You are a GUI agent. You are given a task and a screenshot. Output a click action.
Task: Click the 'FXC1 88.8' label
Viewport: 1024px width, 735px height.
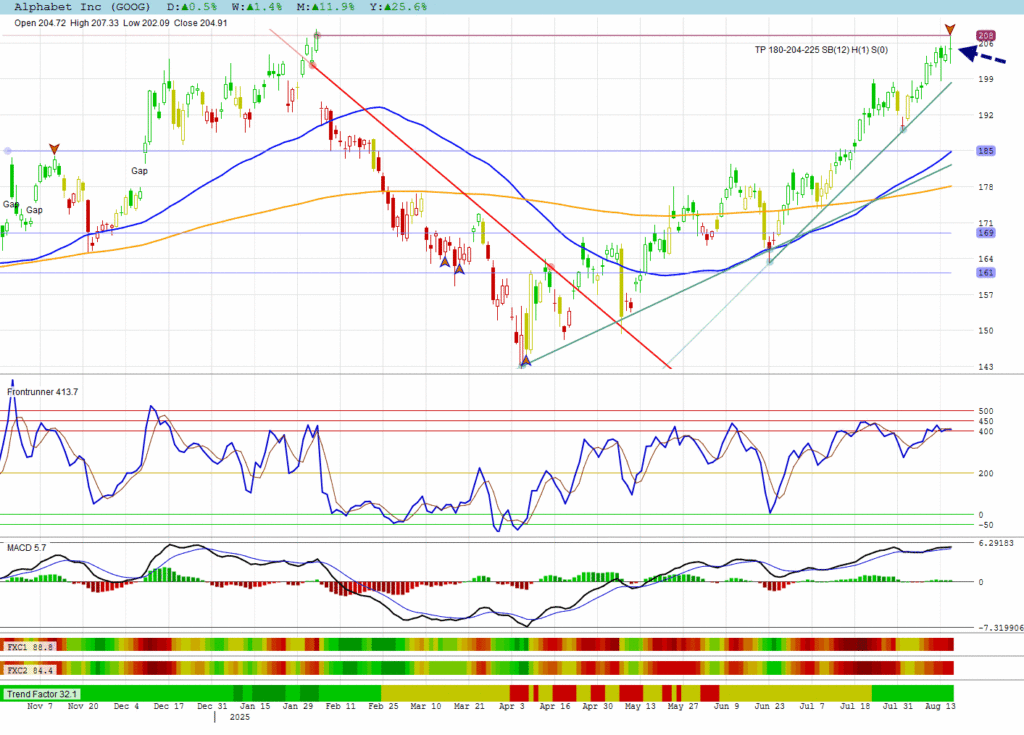pos(29,646)
